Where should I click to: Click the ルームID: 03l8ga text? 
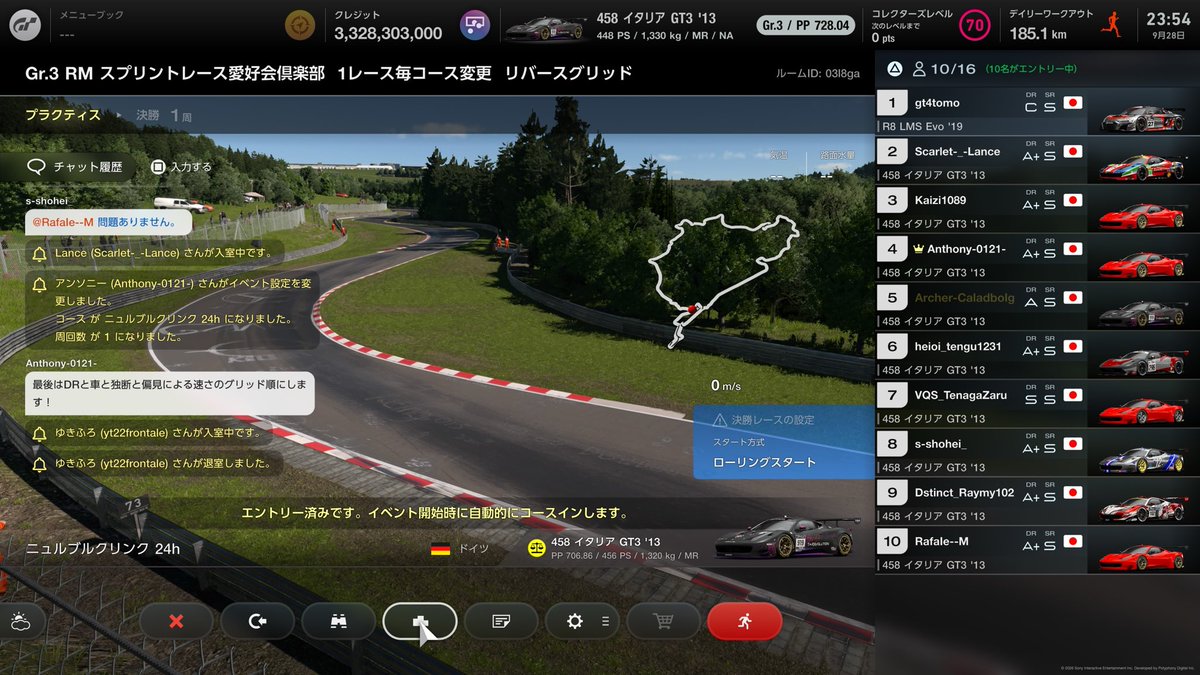pyautogui.click(x=817, y=74)
